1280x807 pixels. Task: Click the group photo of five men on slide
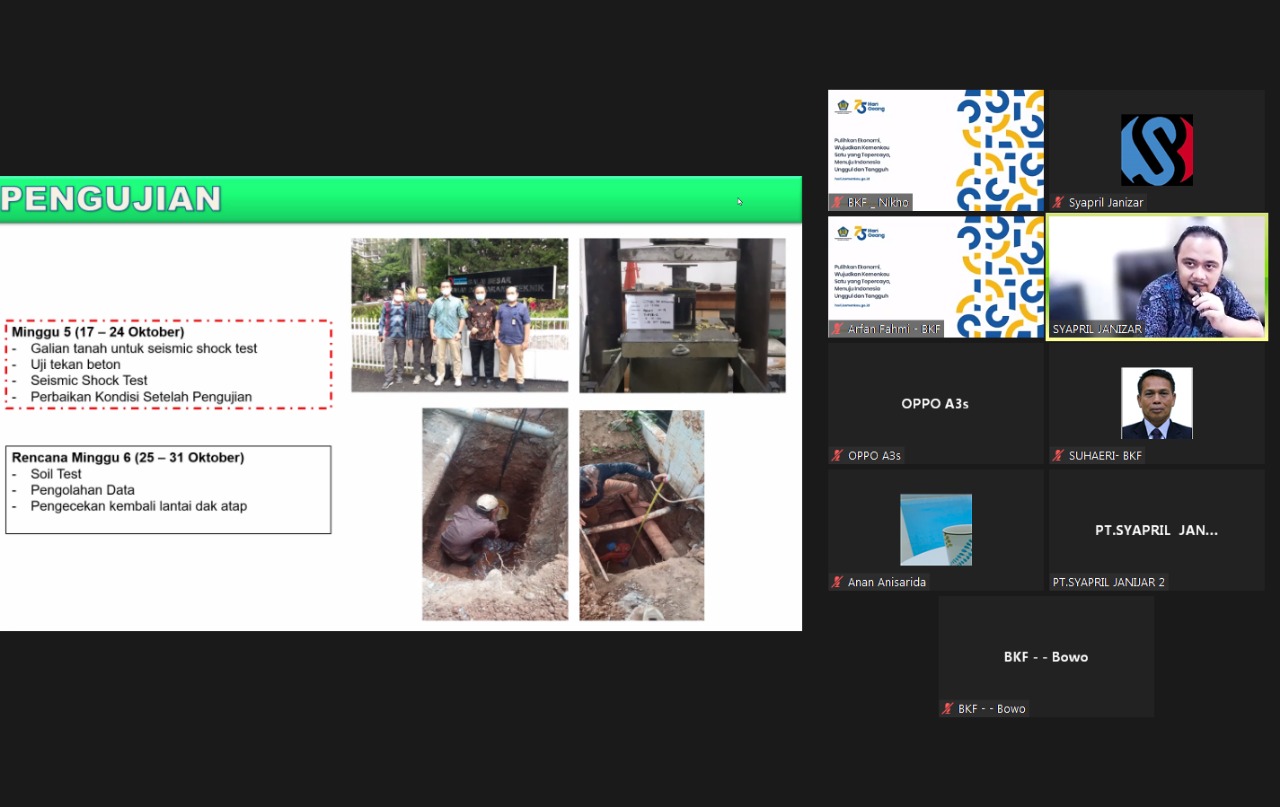pyautogui.click(x=459, y=315)
